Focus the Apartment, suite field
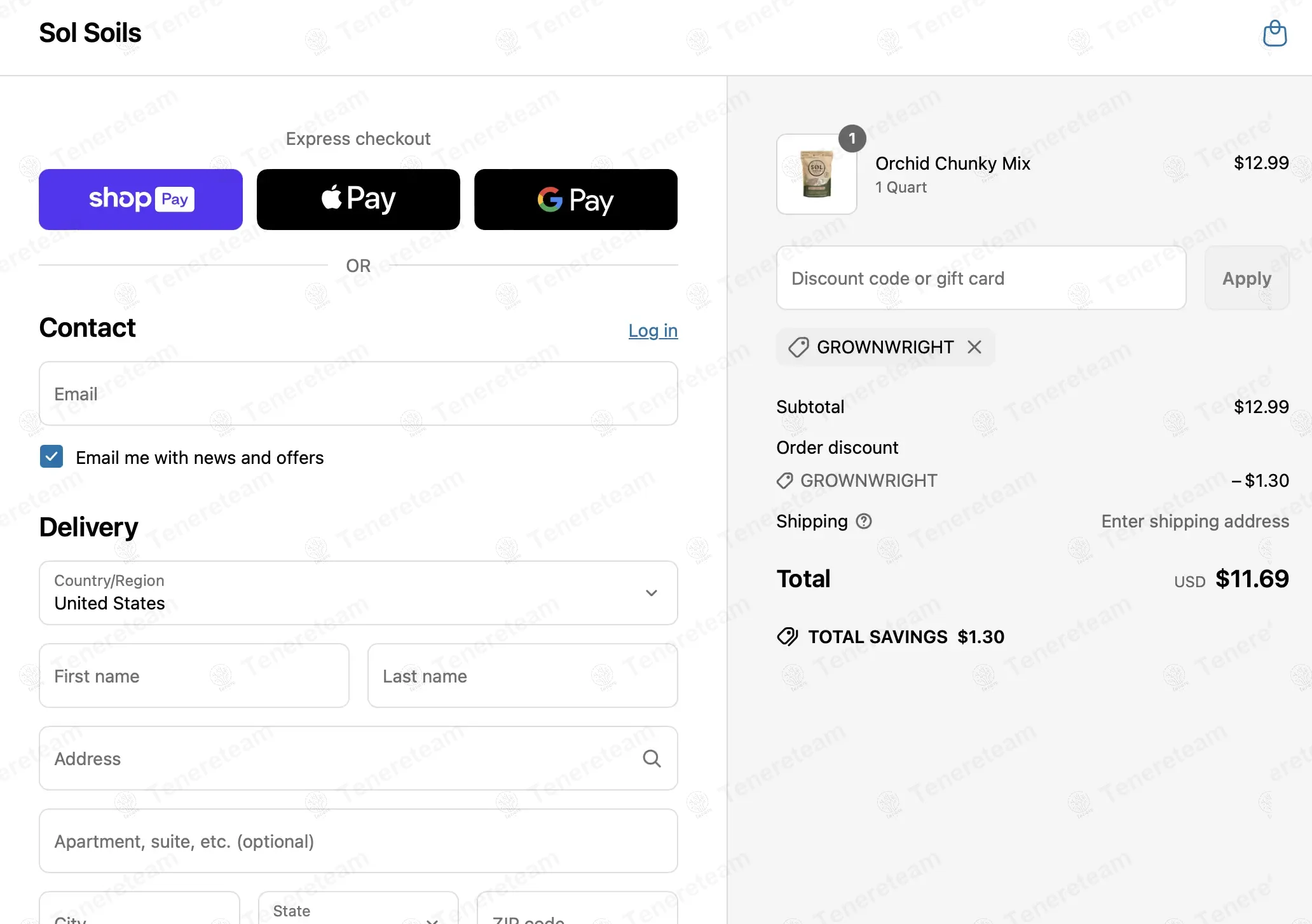This screenshot has width=1312, height=924. point(359,841)
